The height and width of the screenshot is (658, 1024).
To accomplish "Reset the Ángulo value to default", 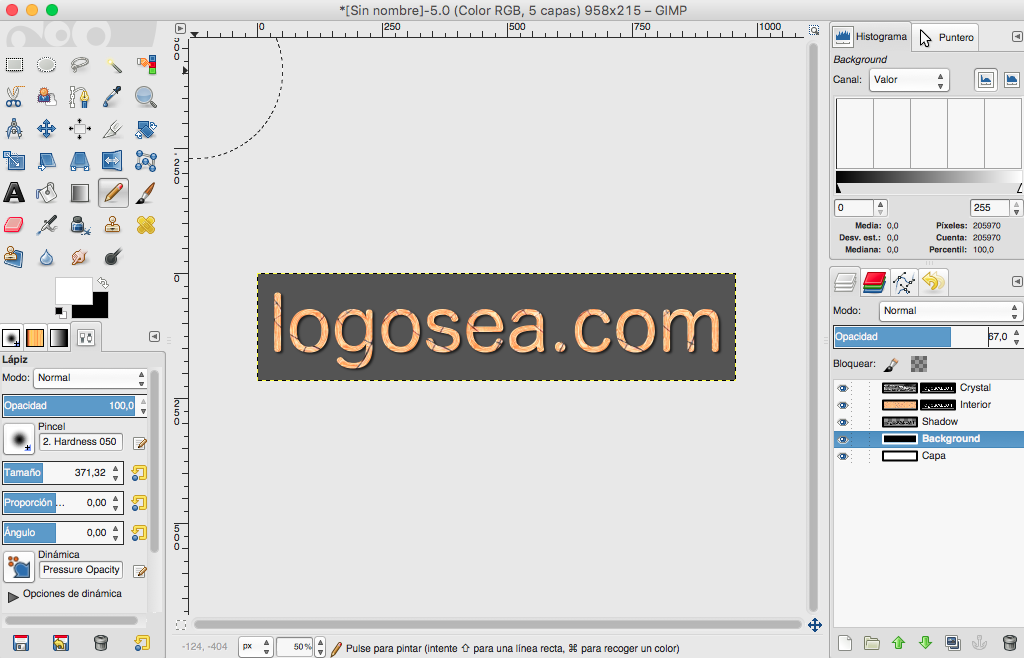I will [139, 533].
